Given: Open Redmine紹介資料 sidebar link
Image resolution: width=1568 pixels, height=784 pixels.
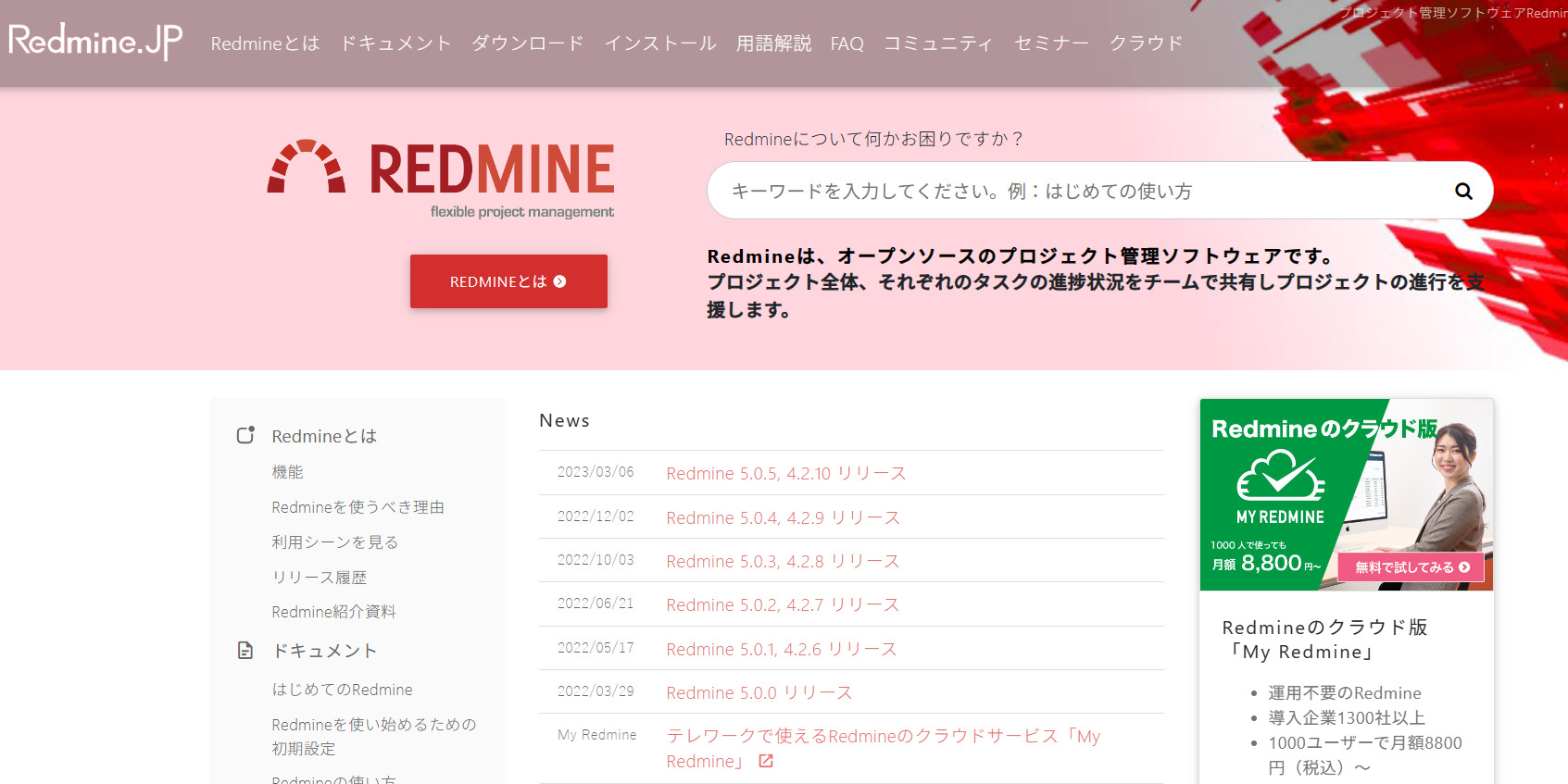Looking at the screenshot, I should pyautogui.click(x=333, y=612).
